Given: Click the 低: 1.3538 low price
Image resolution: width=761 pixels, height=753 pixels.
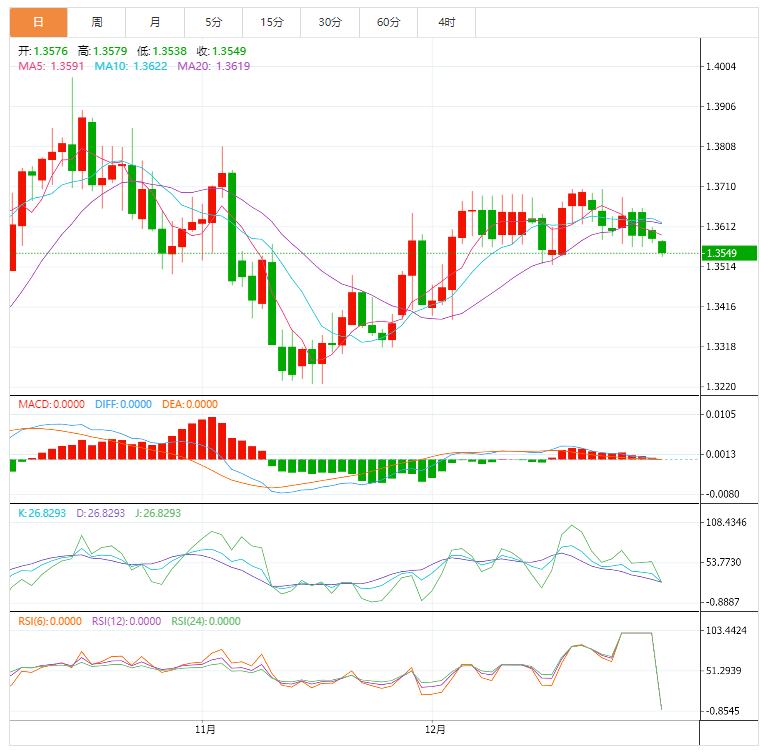Looking at the screenshot, I should click(162, 51).
